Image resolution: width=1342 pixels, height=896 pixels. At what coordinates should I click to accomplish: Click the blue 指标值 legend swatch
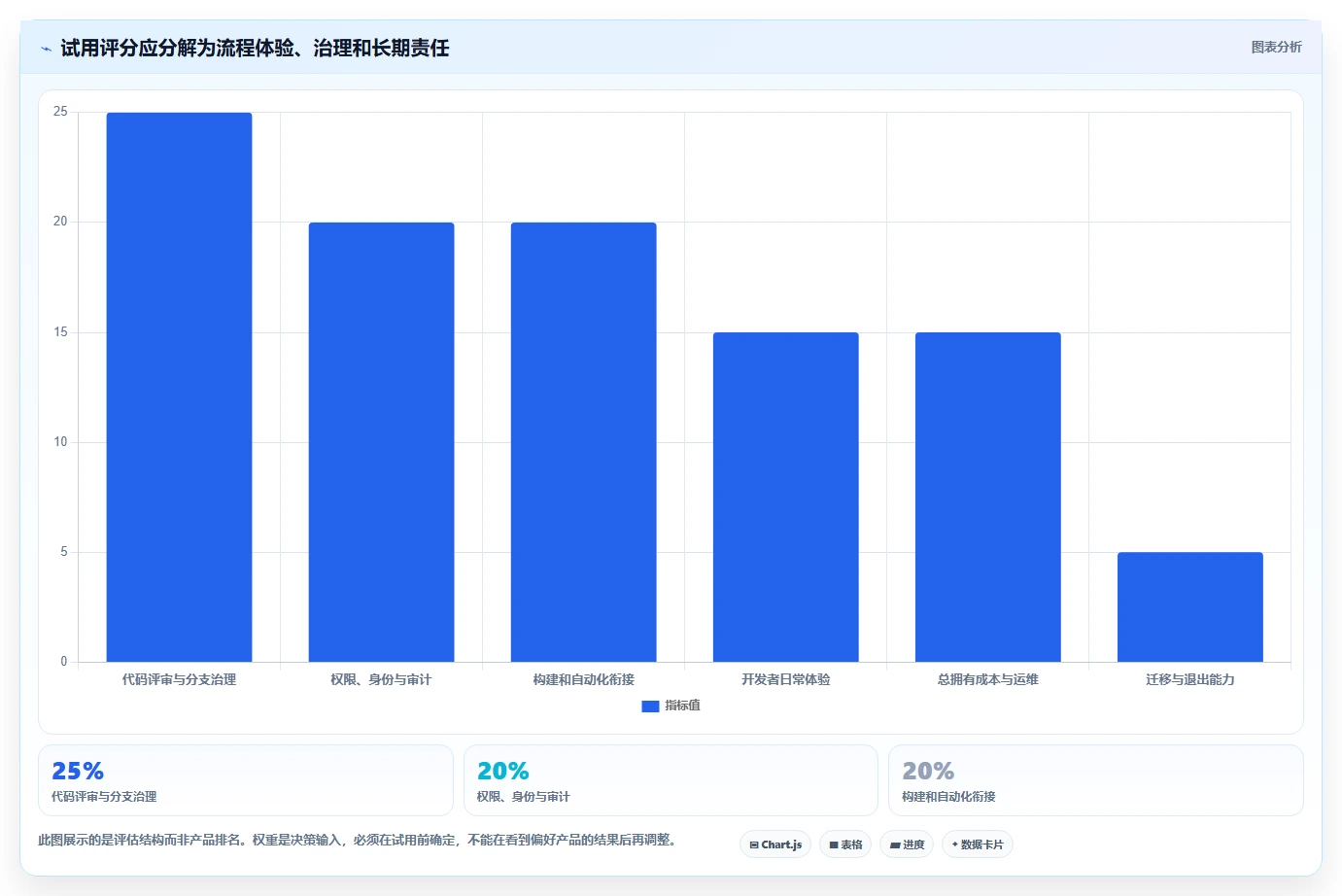(x=650, y=706)
